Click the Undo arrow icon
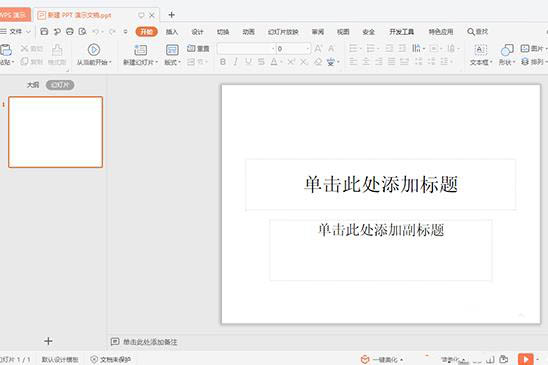548x365 pixels. pyautogui.click(x=96, y=31)
